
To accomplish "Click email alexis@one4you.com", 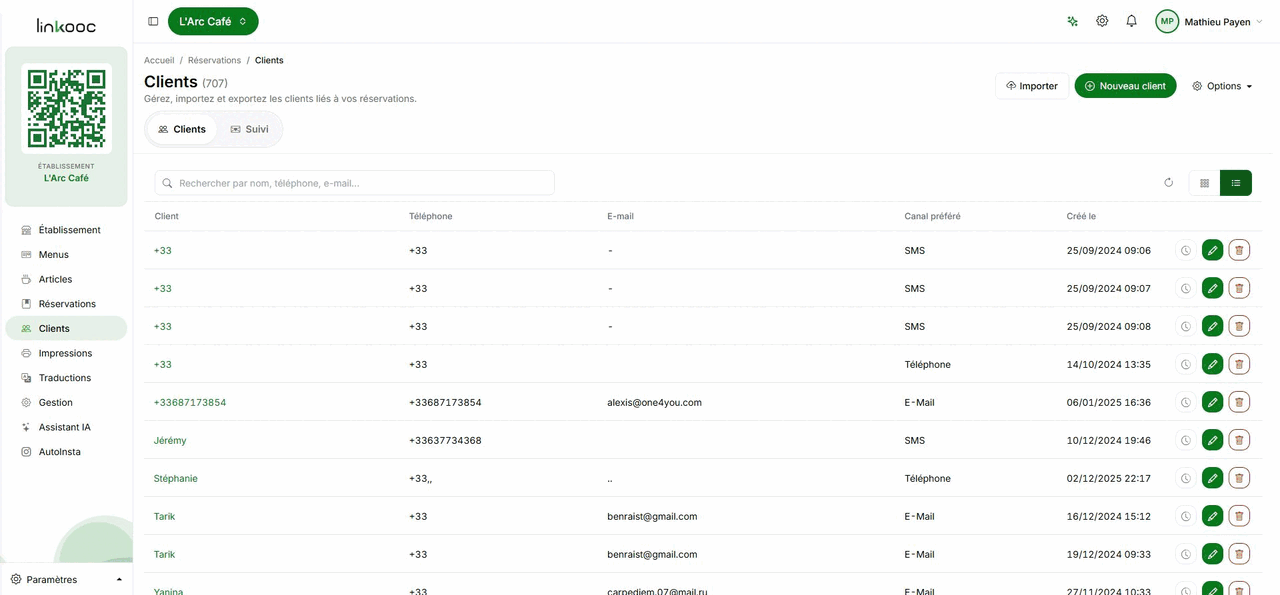I will coord(654,403).
